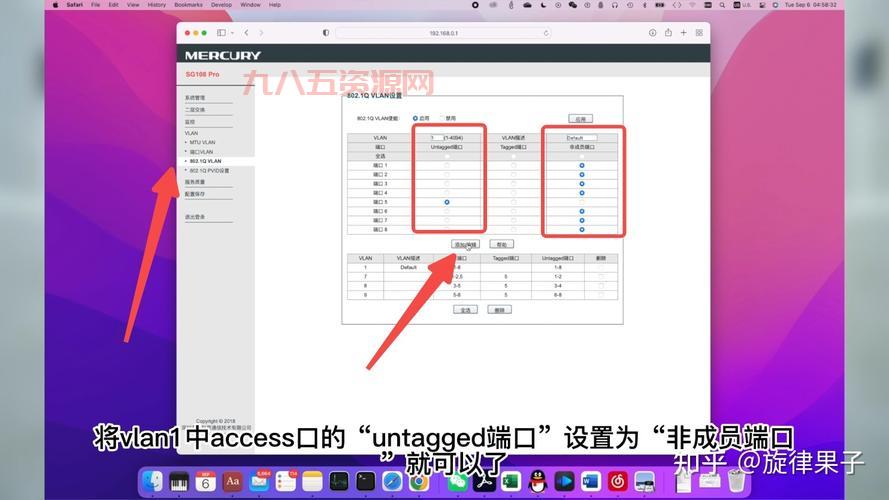Expand the VLAN sidebar section
This screenshot has width=889, height=500.
pyautogui.click(x=191, y=133)
